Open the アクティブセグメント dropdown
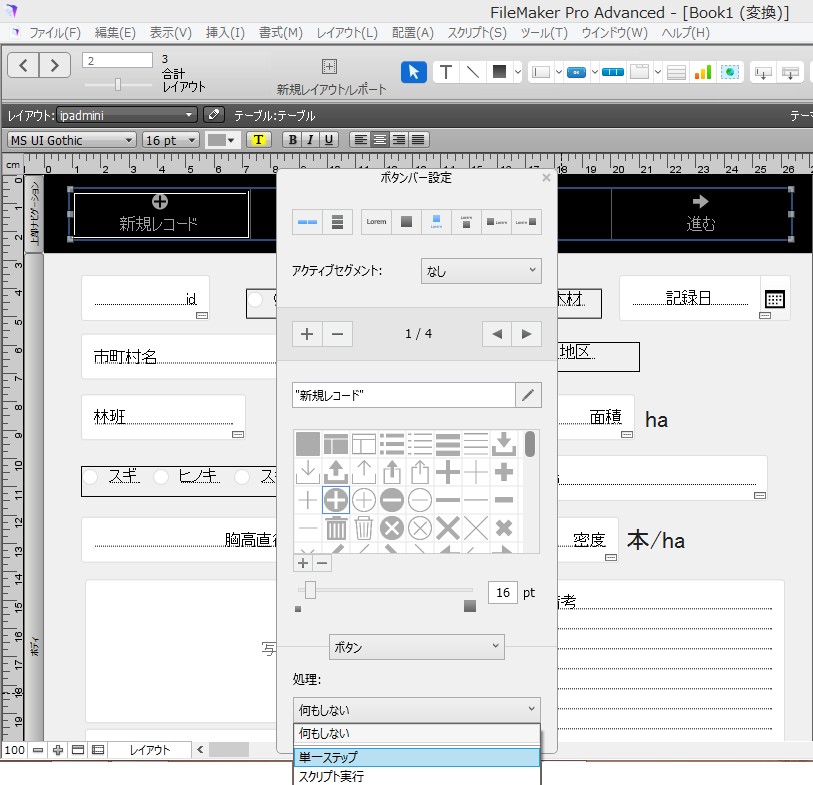 pos(481,271)
